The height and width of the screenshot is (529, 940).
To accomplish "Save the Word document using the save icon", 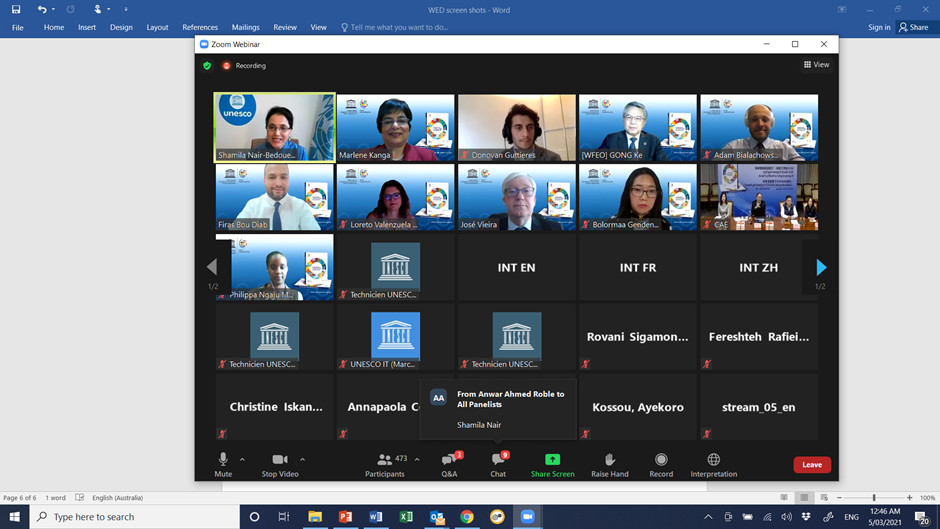I will tap(16, 10).
